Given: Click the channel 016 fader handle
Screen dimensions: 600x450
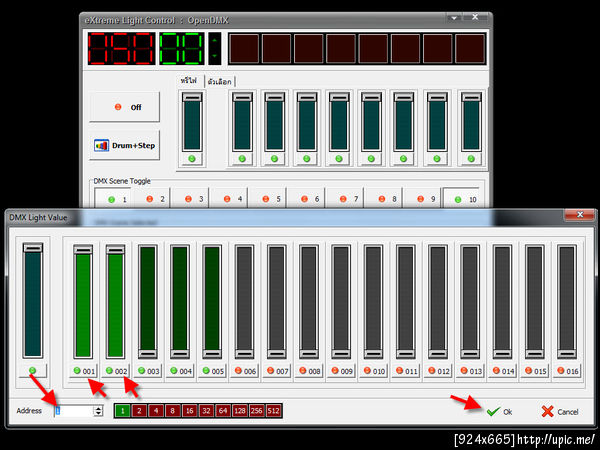Looking at the screenshot, I should [x=567, y=353].
